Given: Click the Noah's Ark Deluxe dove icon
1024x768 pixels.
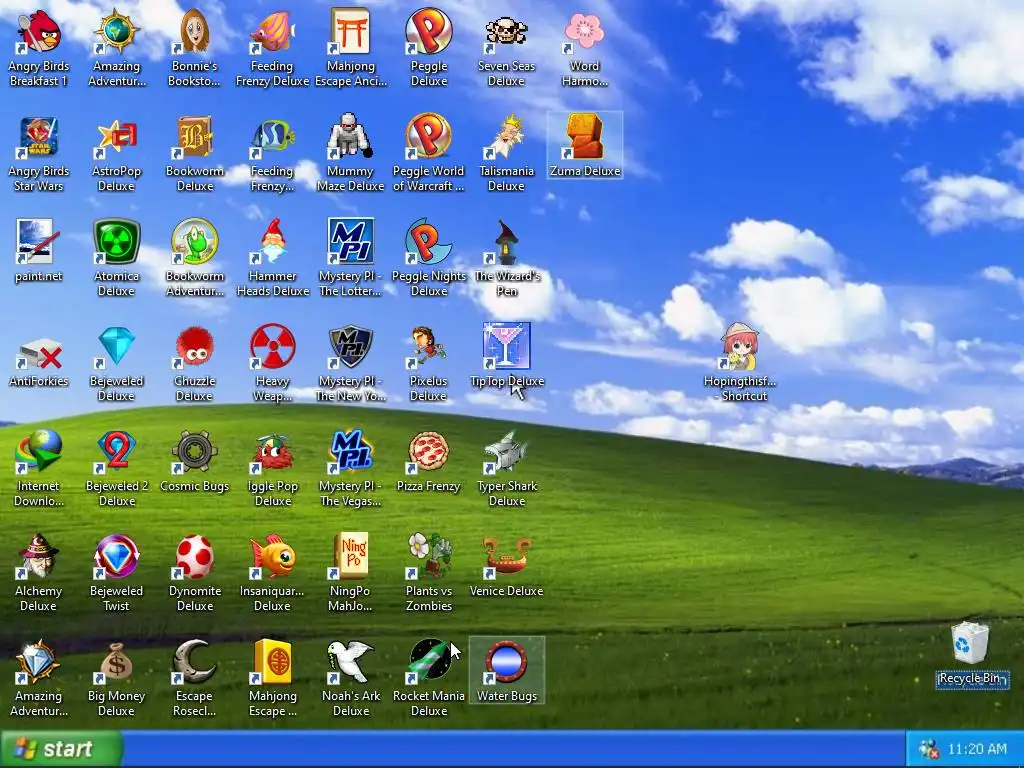Looking at the screenshot, I should click(350, 662).
